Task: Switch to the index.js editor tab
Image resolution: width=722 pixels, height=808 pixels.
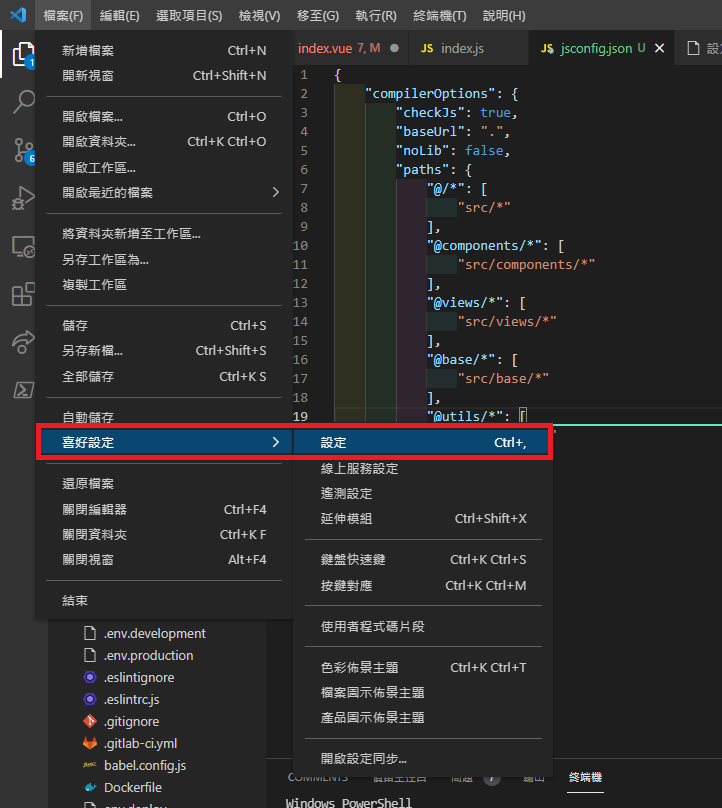Action: (462, 48)
